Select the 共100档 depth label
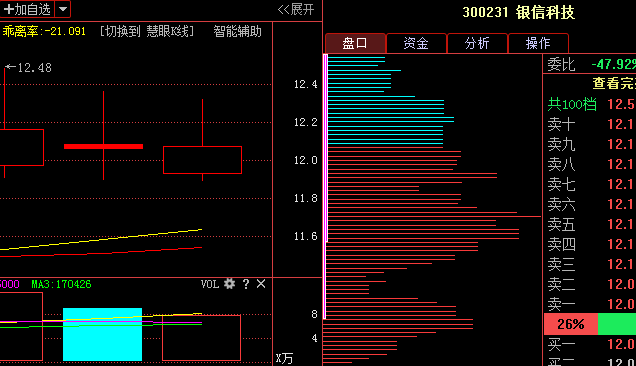The image size is (636, 366). [572, 104]
